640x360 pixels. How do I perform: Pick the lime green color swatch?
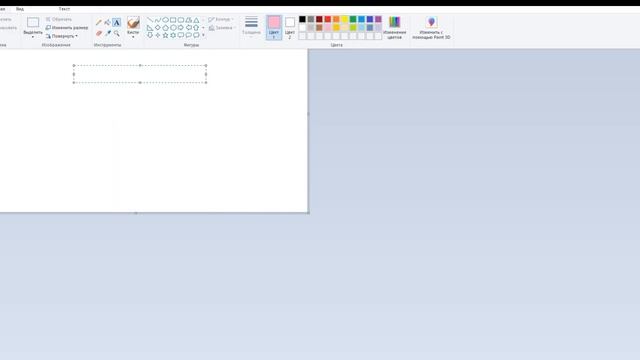click(x=353, y=27)
